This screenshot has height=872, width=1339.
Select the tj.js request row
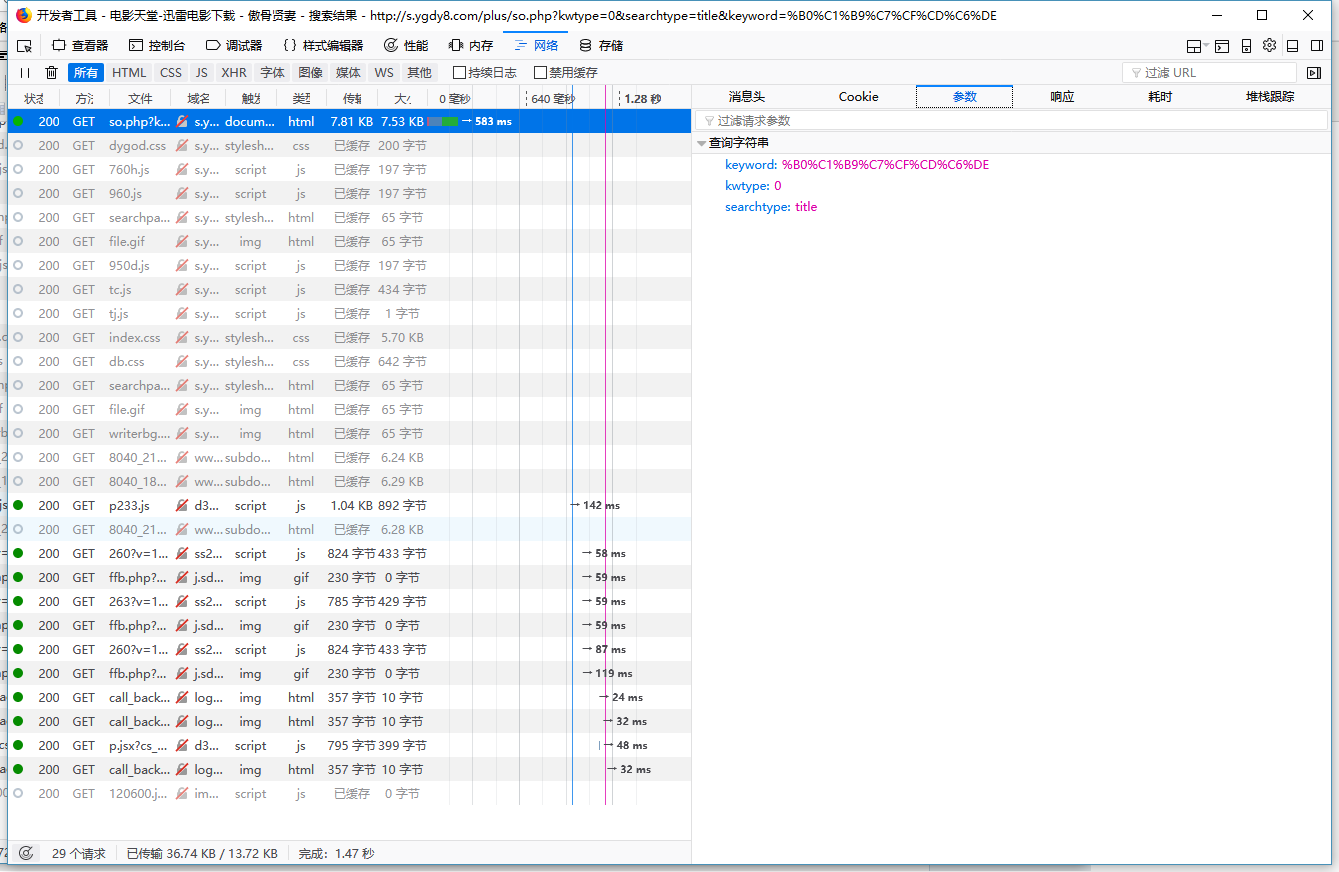pos(349,313)
